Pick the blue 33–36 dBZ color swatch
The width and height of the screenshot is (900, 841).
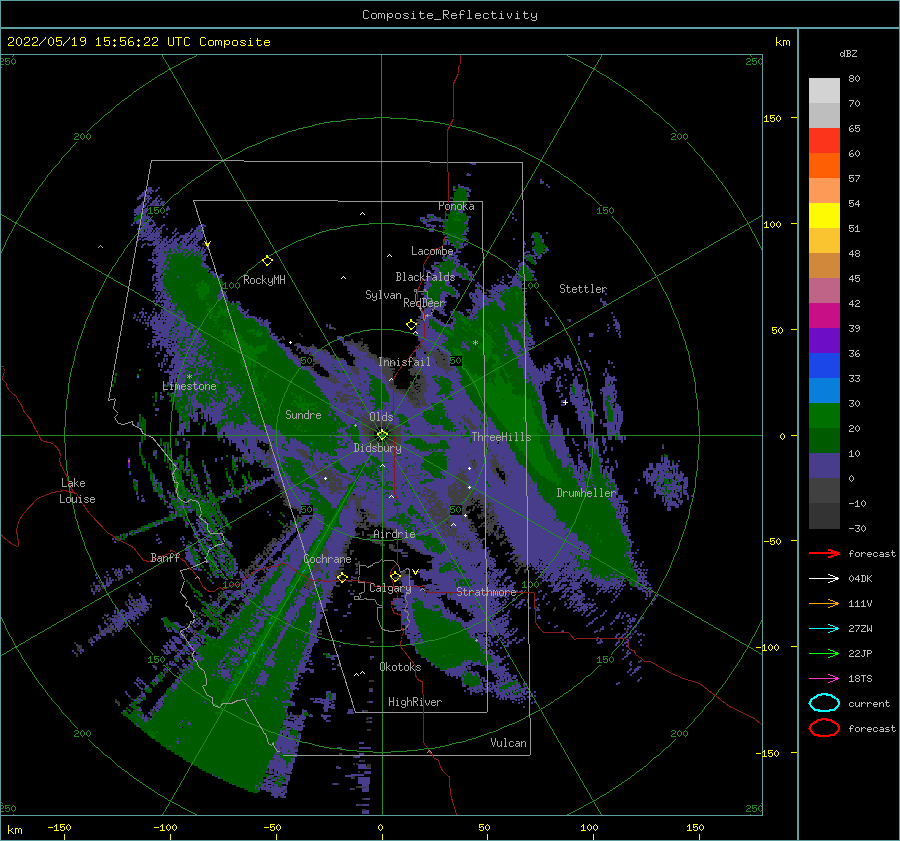coord(824,366)
